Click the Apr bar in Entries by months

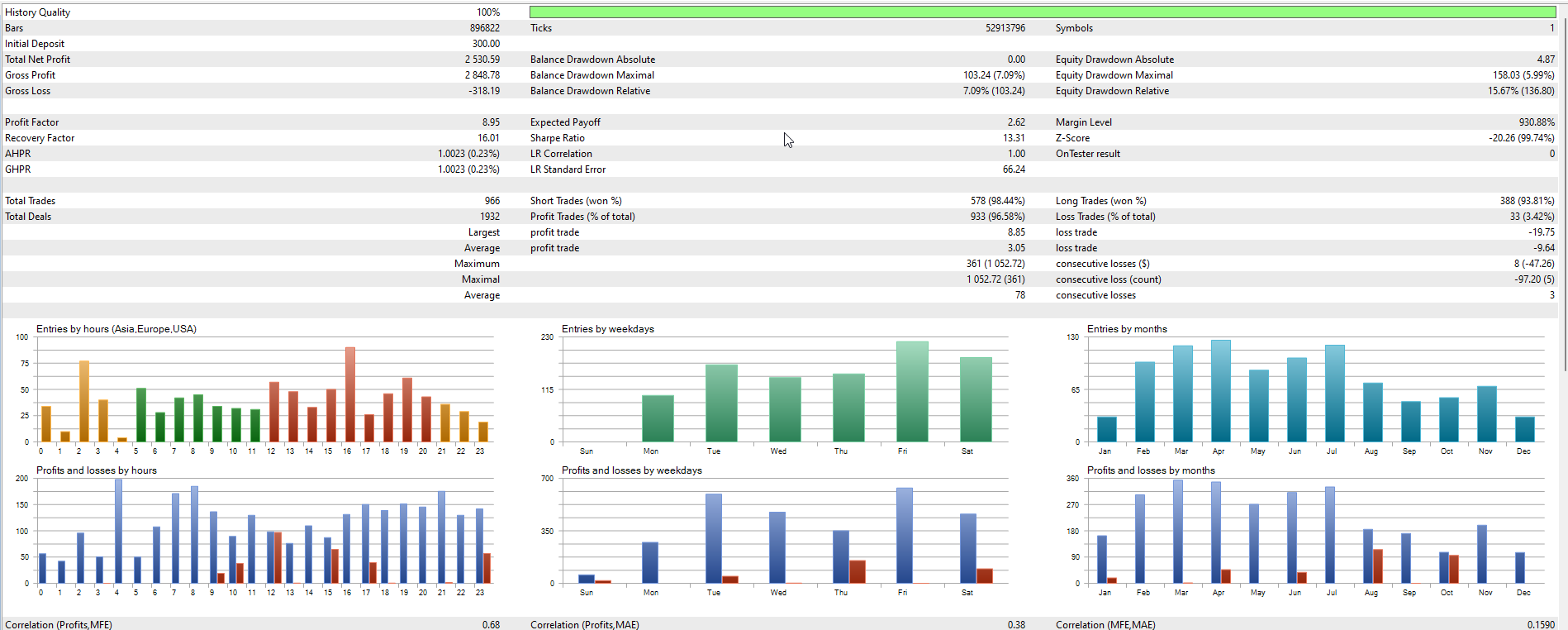pyautogui.click(x=1221, y=391)
